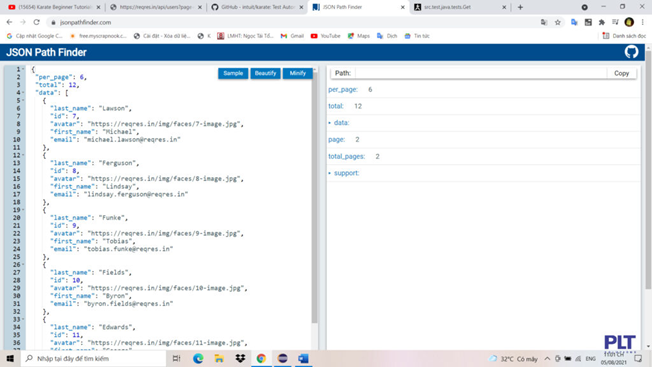Select the total_pages key in tree view
Screen dimensions: 652x367
tap(346, 156)
